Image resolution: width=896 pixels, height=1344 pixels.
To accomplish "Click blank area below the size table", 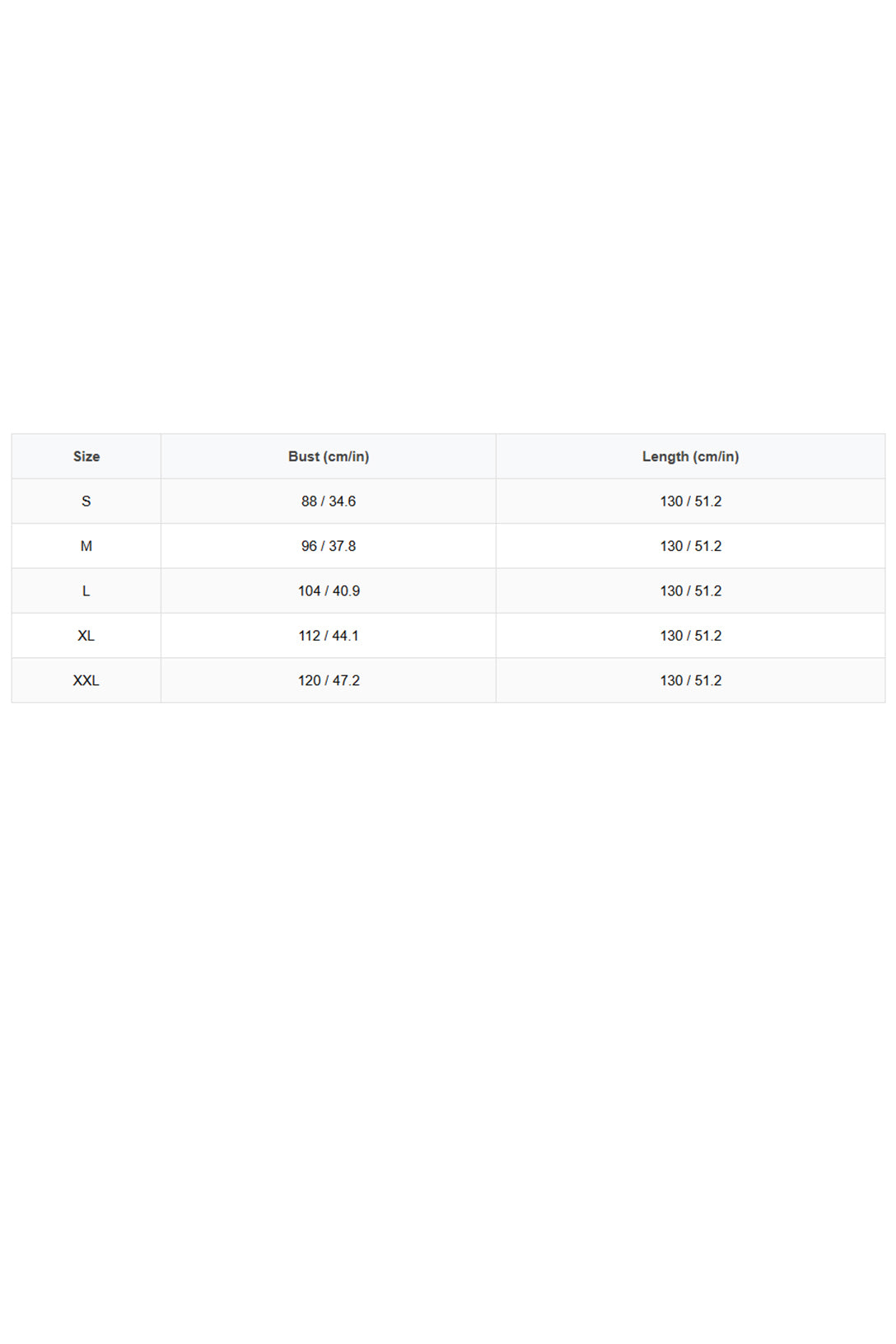I will click(x=448, y=1021).
